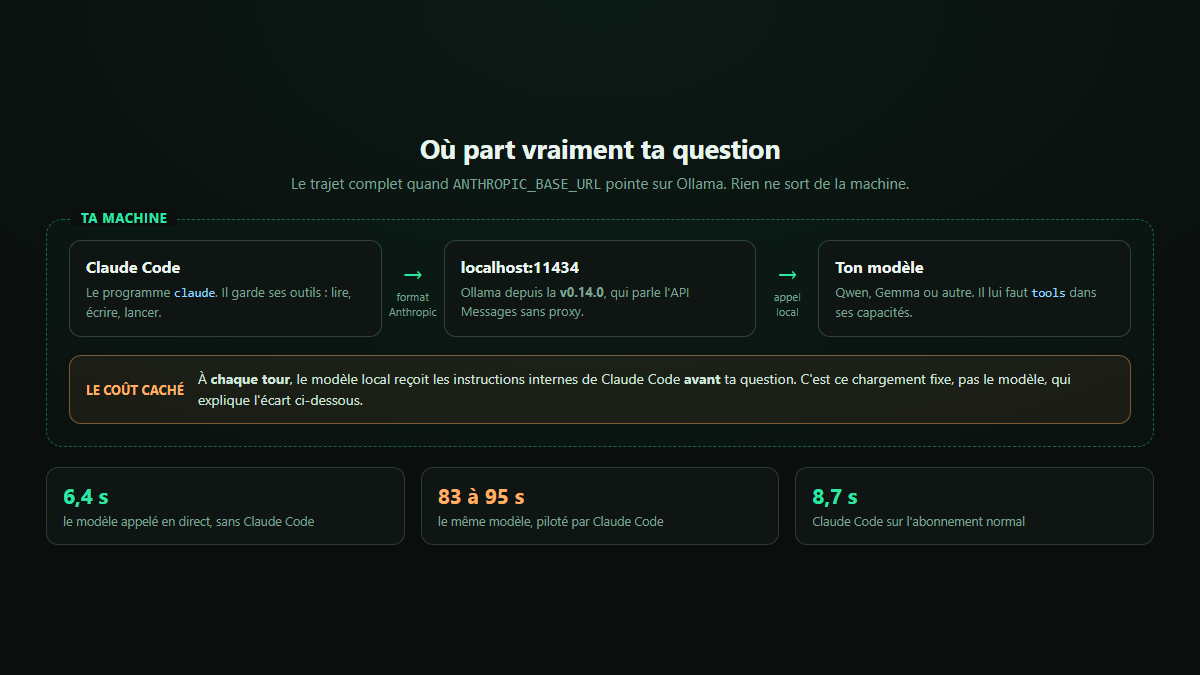Click the '8,7 s' value

tap(834, 497)
